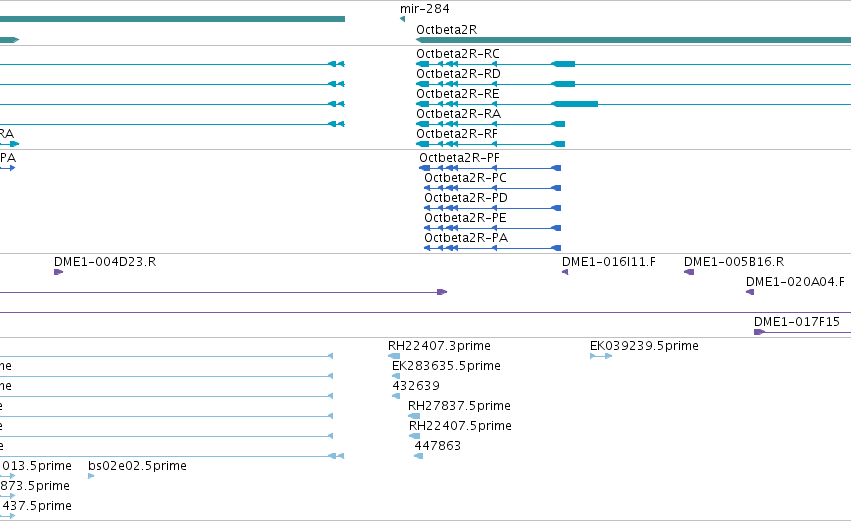This screenshot has width=851, height=521.
Task: Click the bs02e02.5prime arrow glyph
Action: 91,476
